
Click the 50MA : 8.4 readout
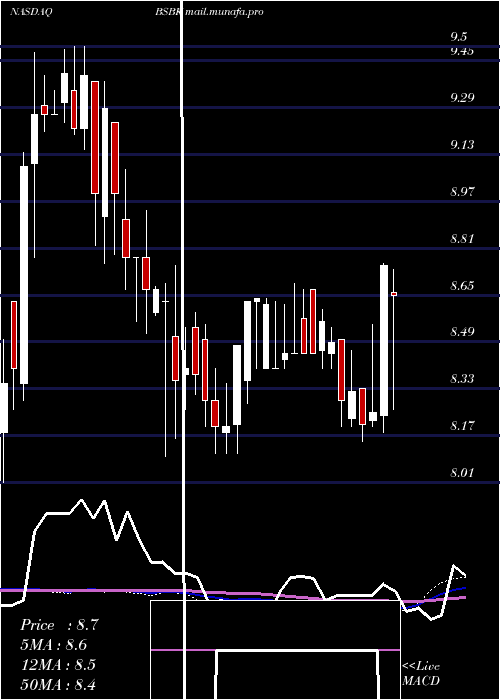click(58, 684)
